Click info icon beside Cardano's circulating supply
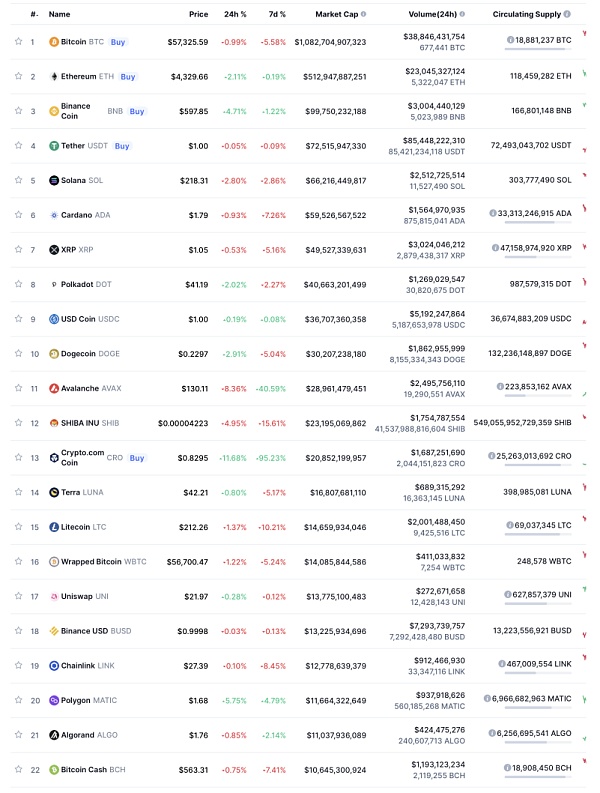Viewport: 600px width, 793px height. [x=492, y=213]
